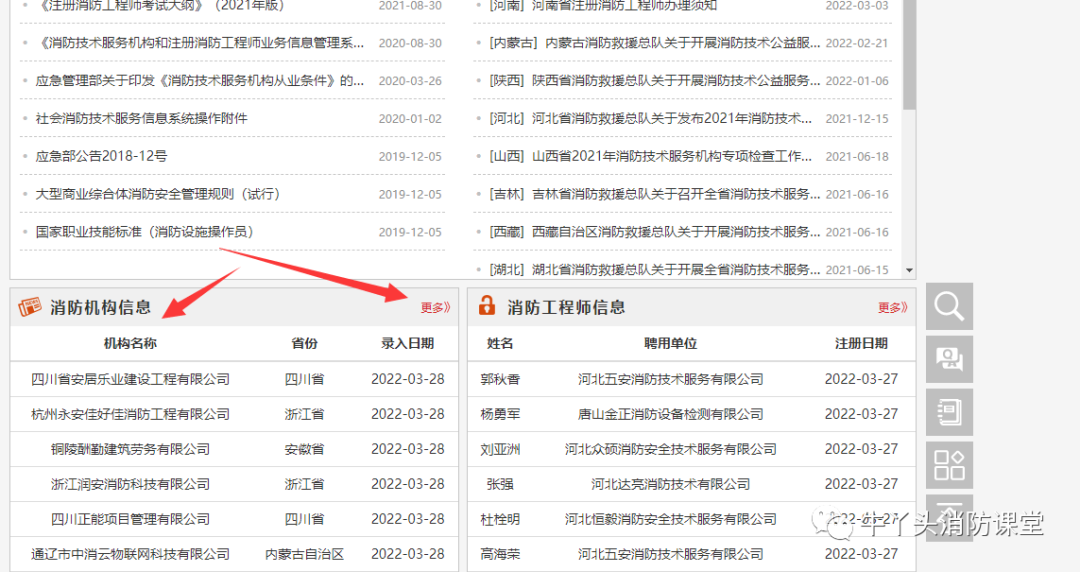This screenshot has width=1080, height=572.
Task: Select 四川省安居乐业建设工程有限公司 row
Action: click(234, 379)
